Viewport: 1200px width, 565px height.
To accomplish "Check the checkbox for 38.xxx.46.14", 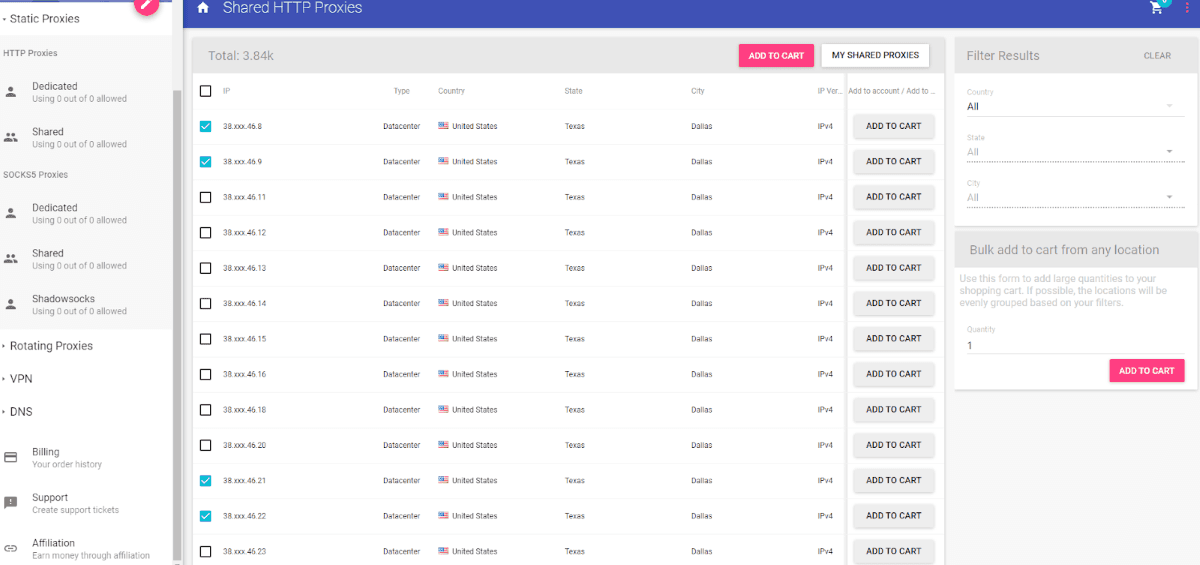I will tap(205, 303).
